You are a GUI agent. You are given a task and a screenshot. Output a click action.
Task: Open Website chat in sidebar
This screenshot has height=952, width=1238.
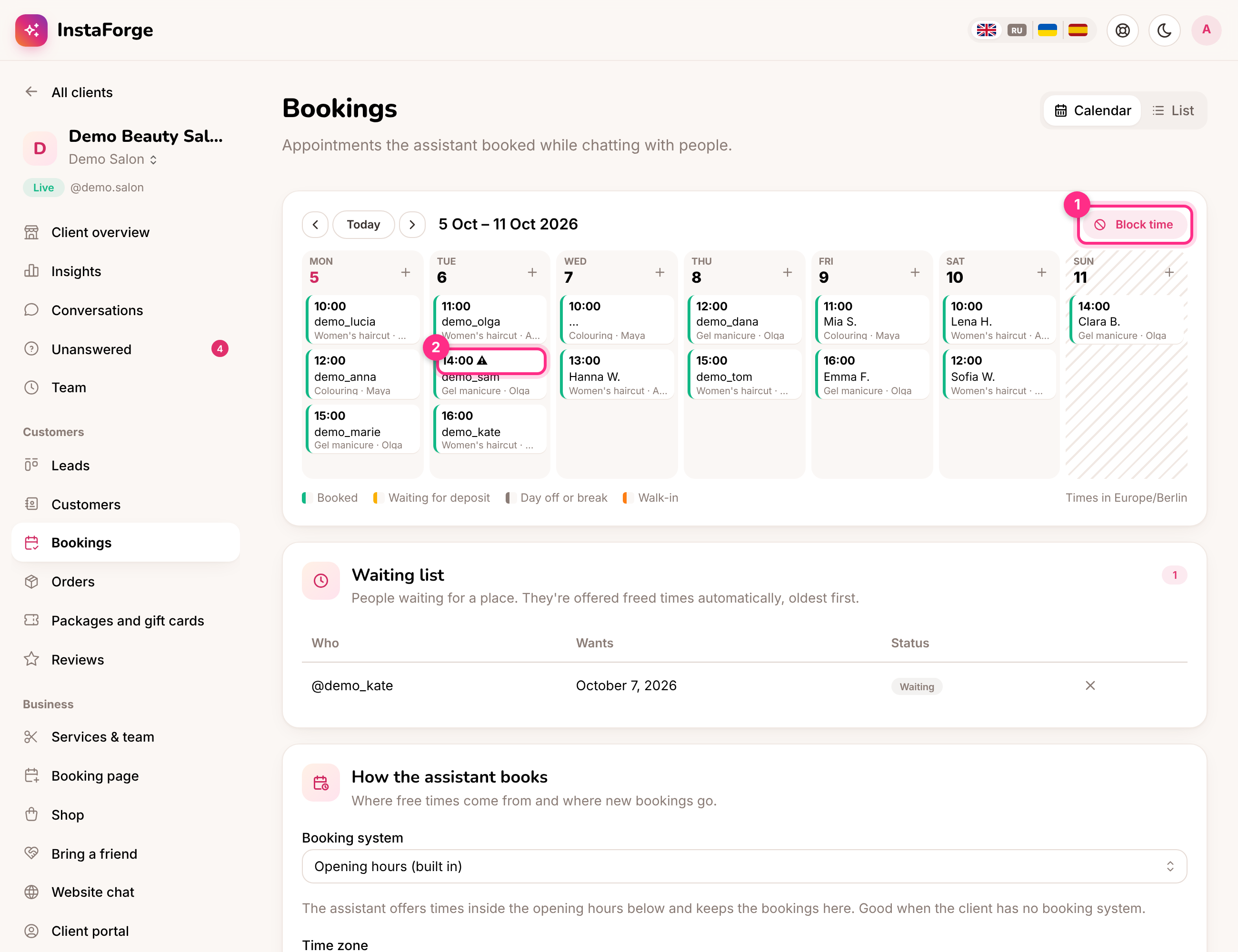126,892
